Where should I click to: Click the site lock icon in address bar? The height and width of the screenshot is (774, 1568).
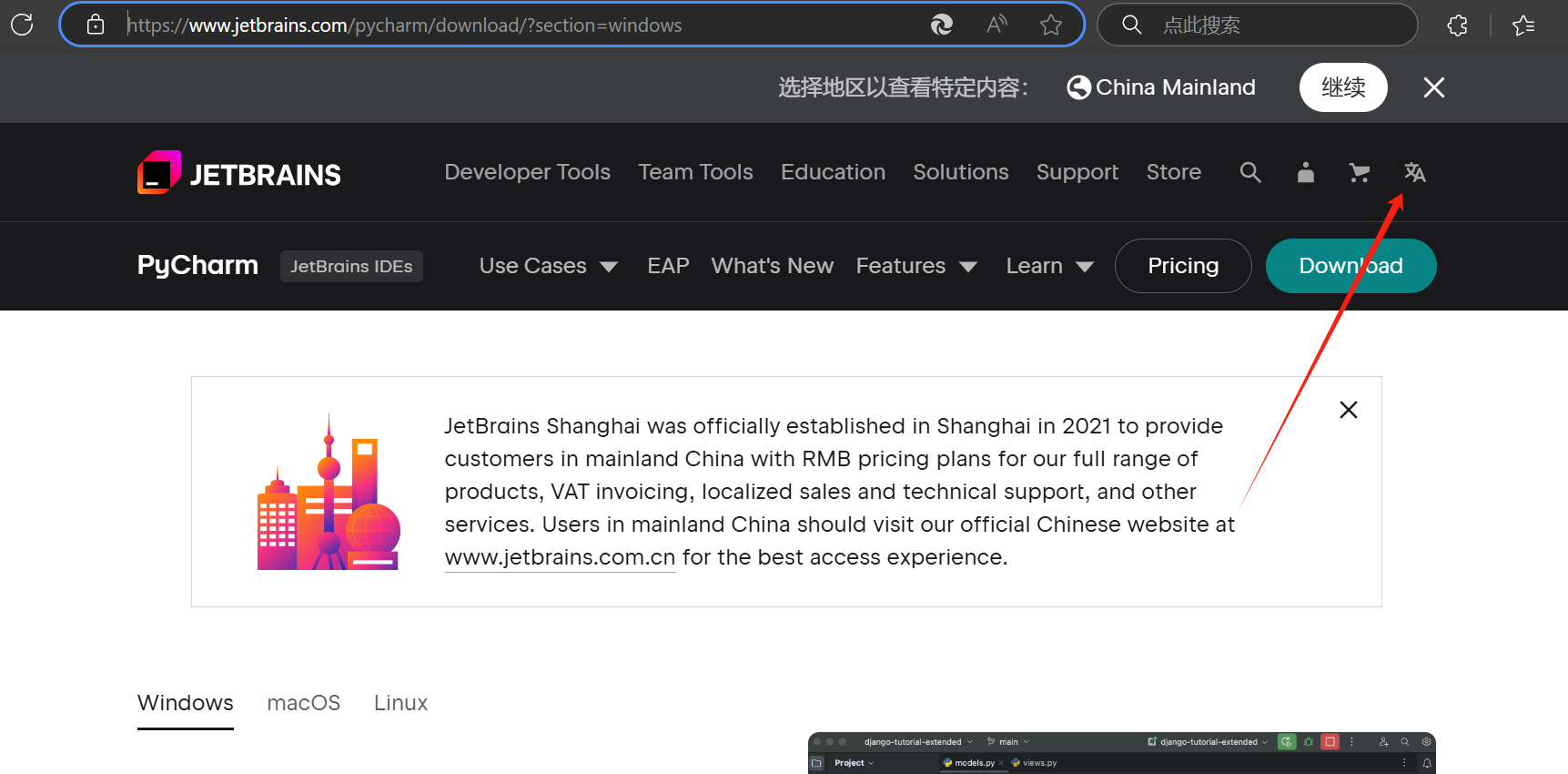pyautogui.click(x=96, y=25)
